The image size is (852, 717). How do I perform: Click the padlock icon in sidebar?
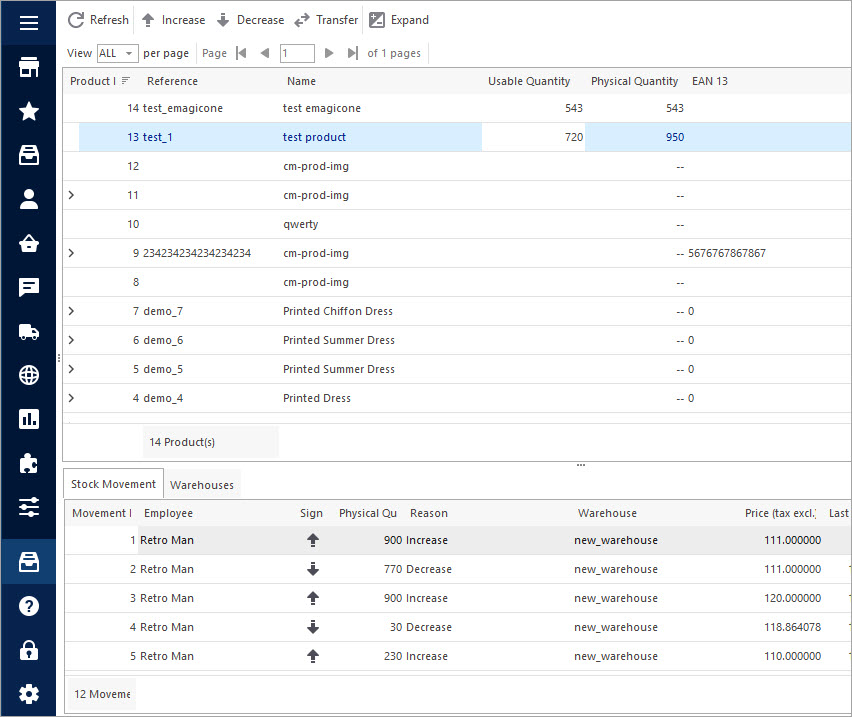click(28, 650)
